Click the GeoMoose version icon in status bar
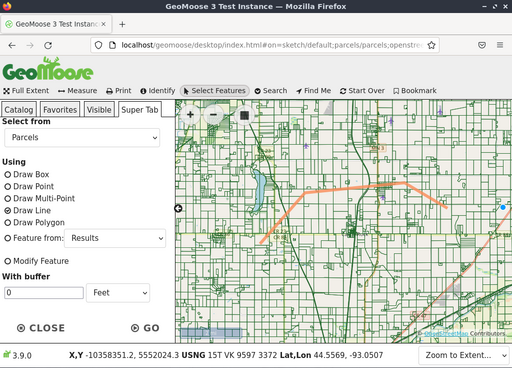 coord(7,355)
